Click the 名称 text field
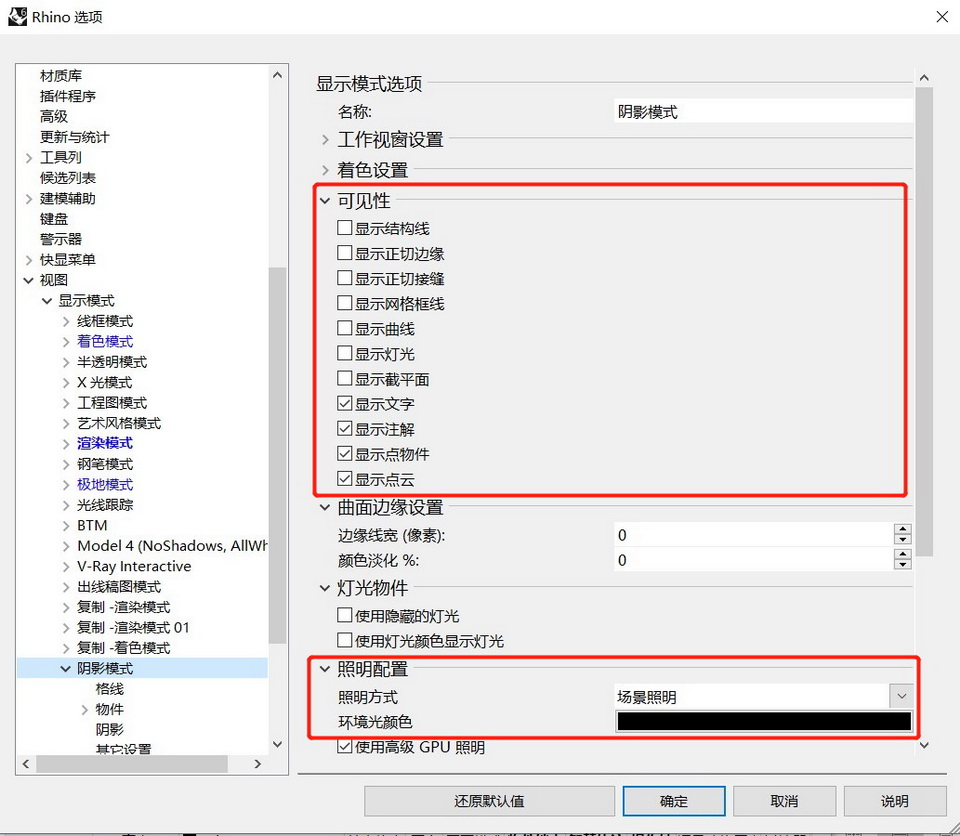The height and width of the screenshot is (836, 960). (x=764, y=112)
